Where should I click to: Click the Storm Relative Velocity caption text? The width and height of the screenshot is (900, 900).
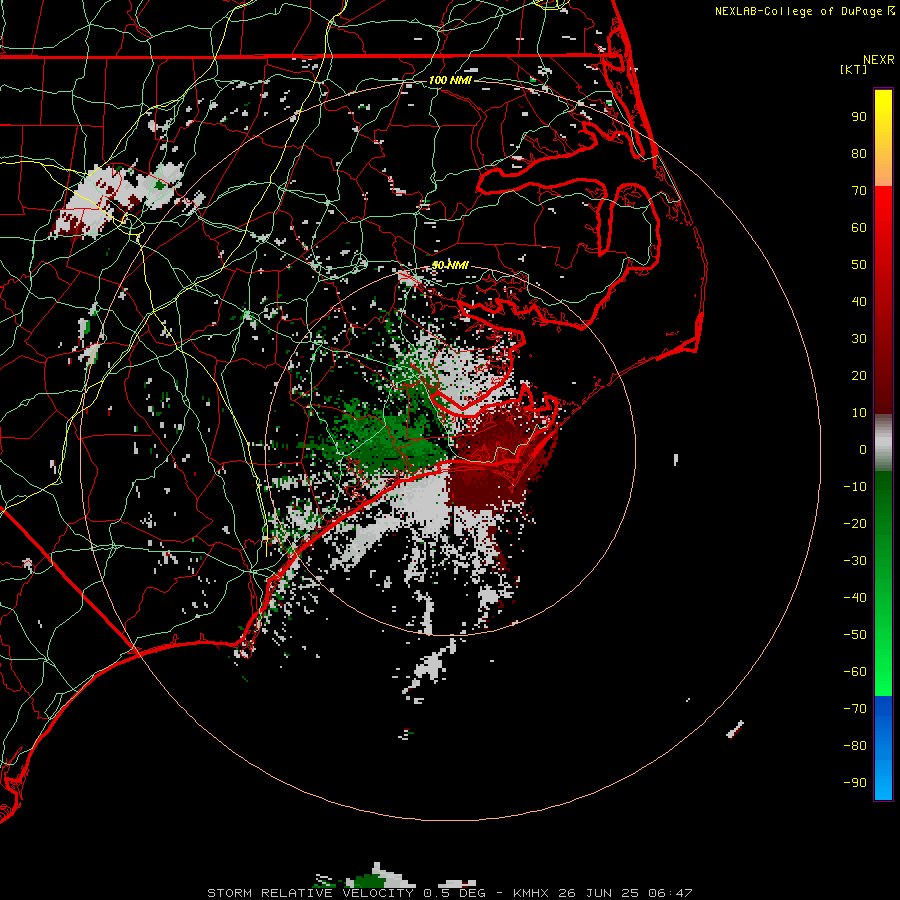coord(449,893)
